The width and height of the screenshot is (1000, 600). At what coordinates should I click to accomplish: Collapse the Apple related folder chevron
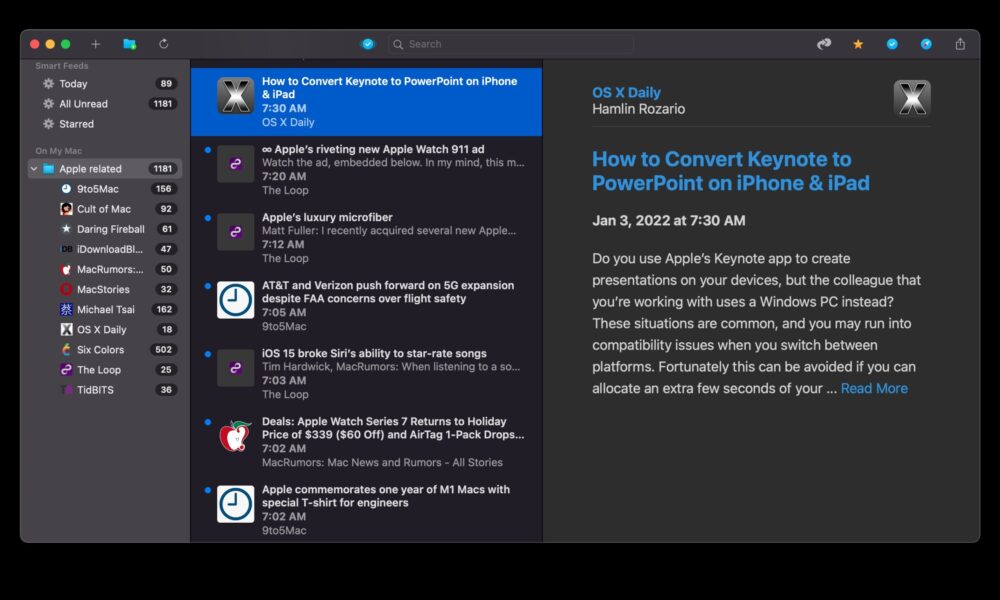[x=34, y=169]
